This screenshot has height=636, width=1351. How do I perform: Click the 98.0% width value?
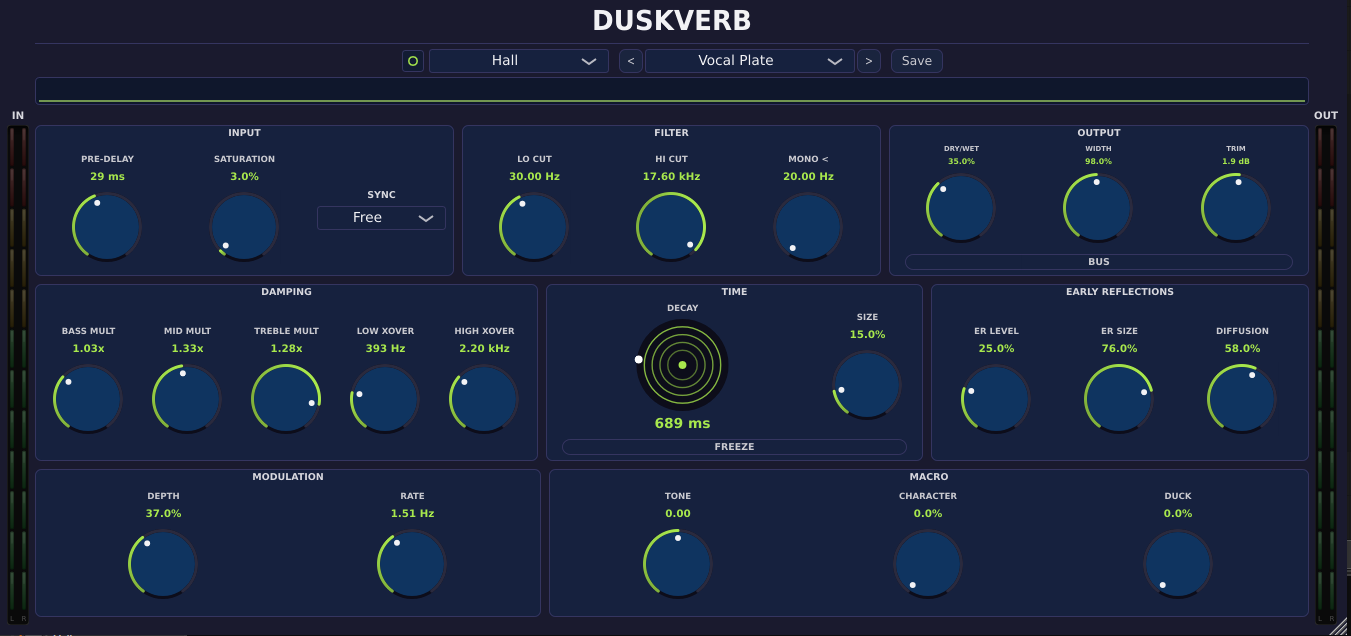[1098, 161]
